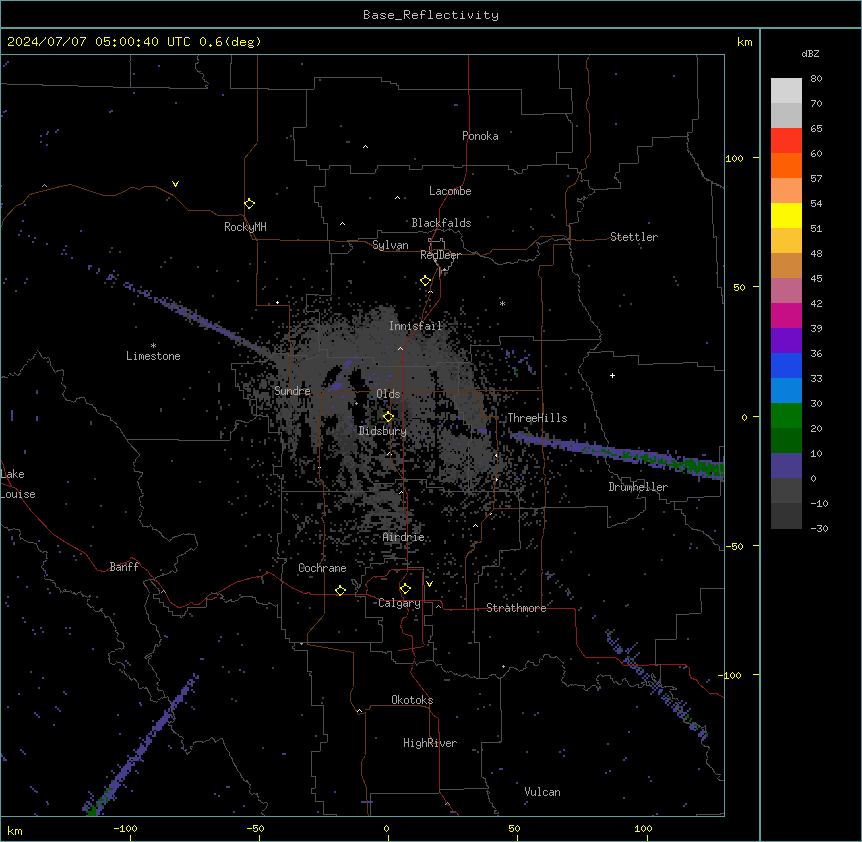
Task: Click the Vulcan label
Action: (x=542, y=792)
